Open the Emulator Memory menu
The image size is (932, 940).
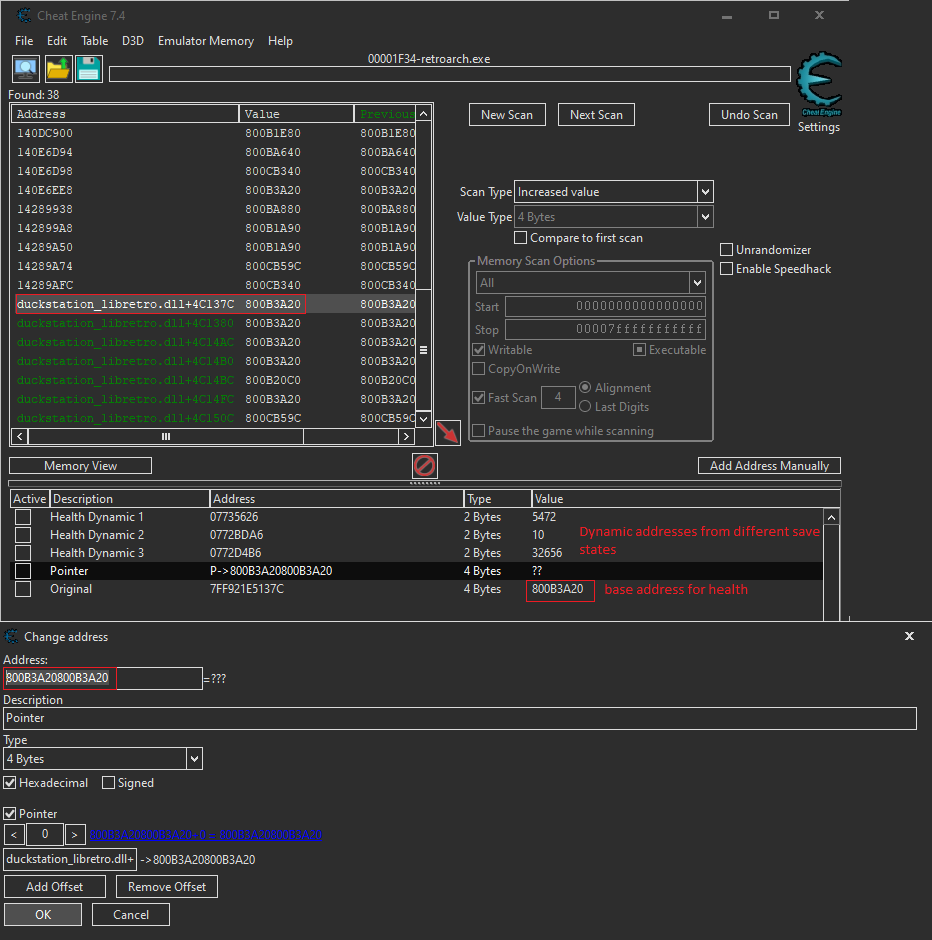[206, 41]
